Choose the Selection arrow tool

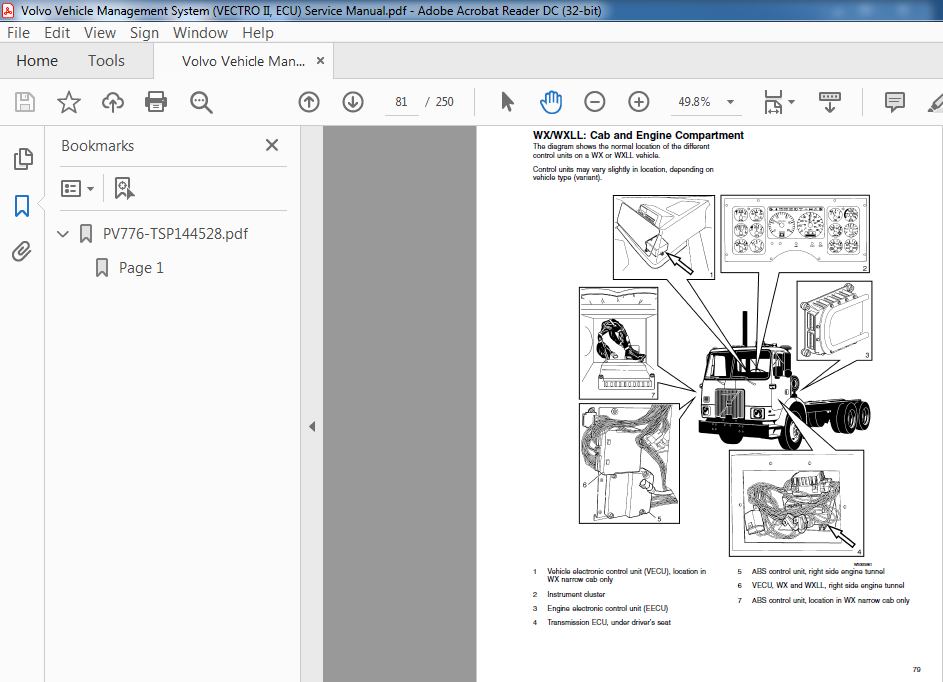507,102
